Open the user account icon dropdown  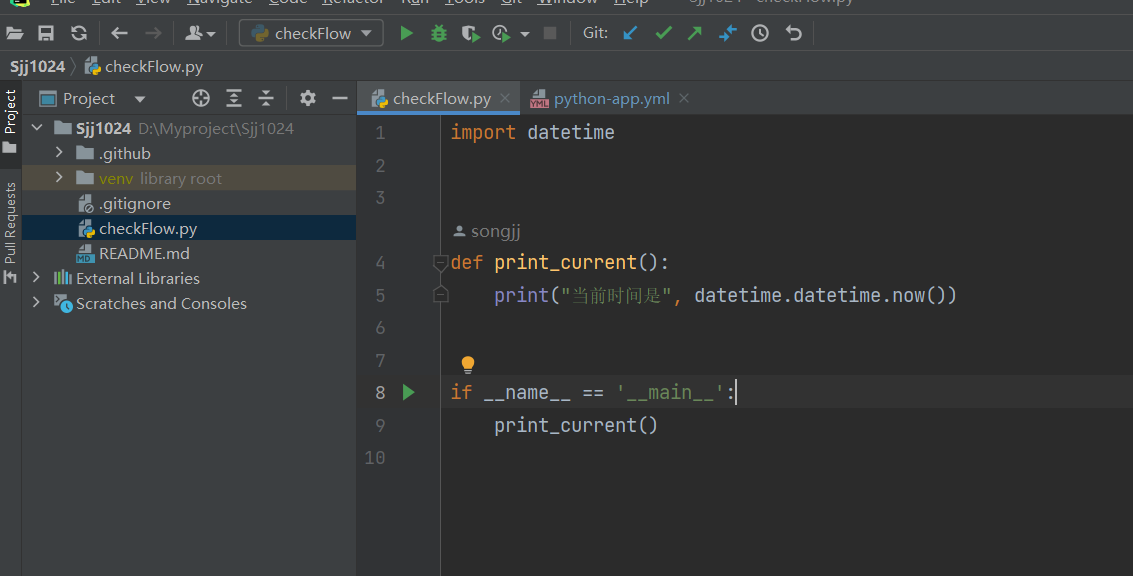pos(200,33)
